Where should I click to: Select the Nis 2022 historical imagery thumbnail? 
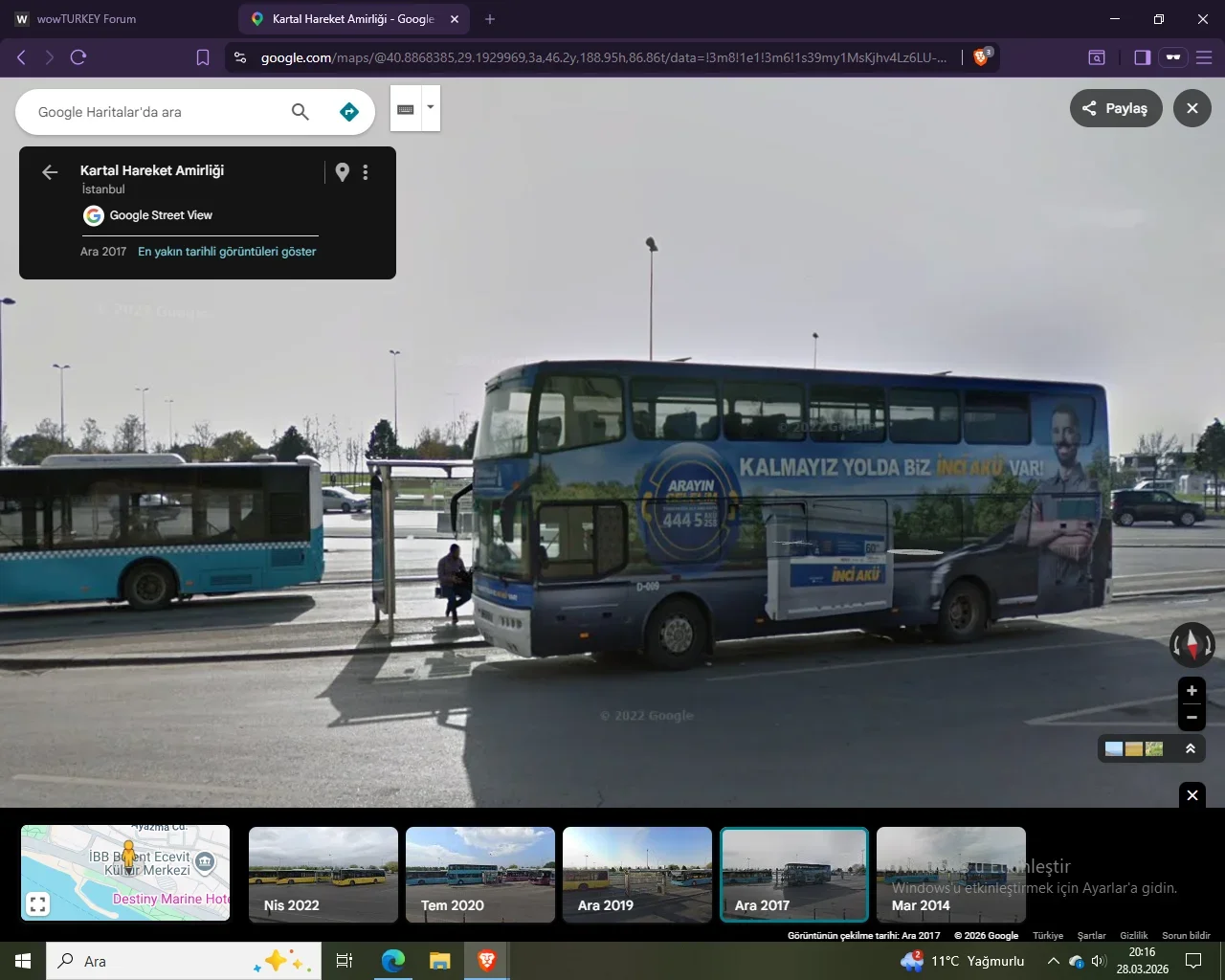[323, 875]
